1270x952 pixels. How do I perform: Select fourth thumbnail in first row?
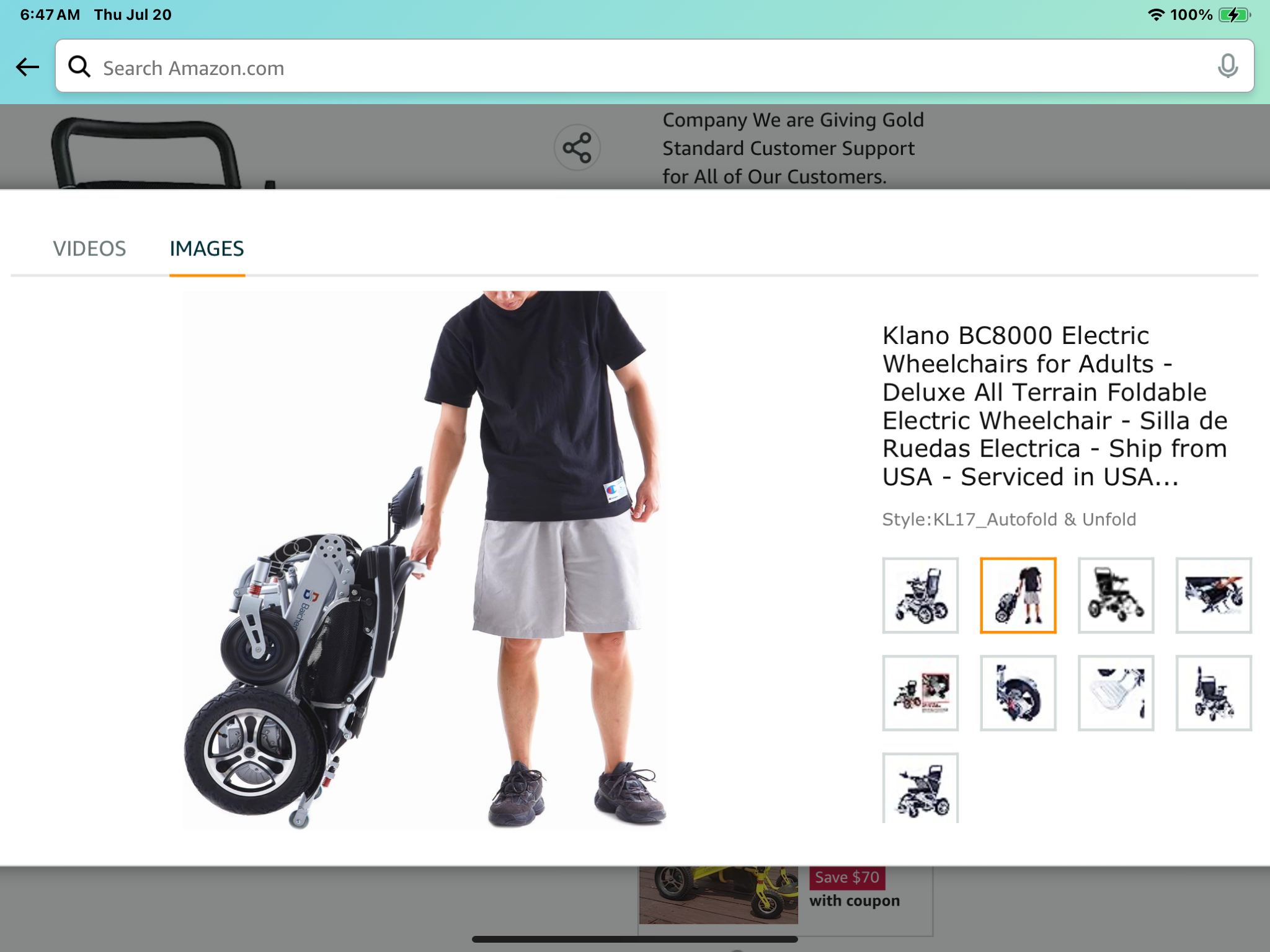point(1214,595)
